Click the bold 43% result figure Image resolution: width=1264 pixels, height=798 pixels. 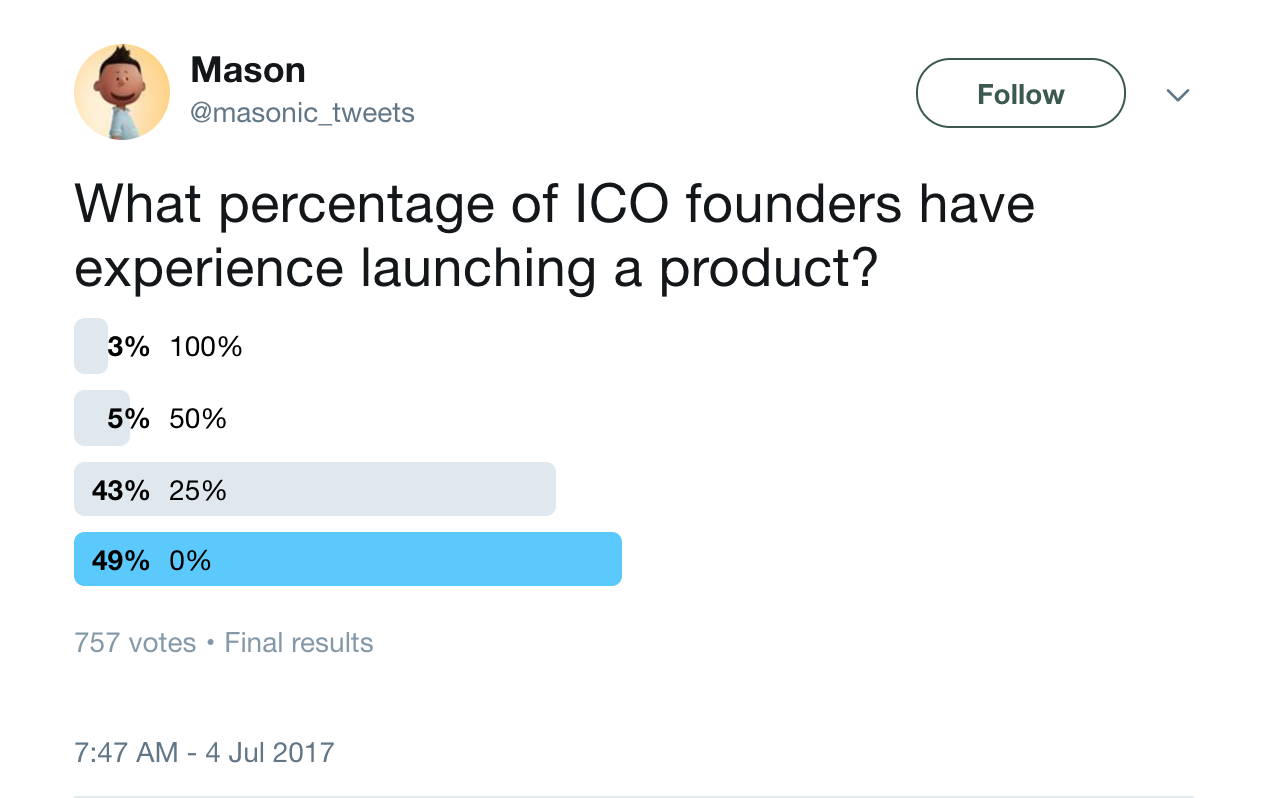[121, 490]
